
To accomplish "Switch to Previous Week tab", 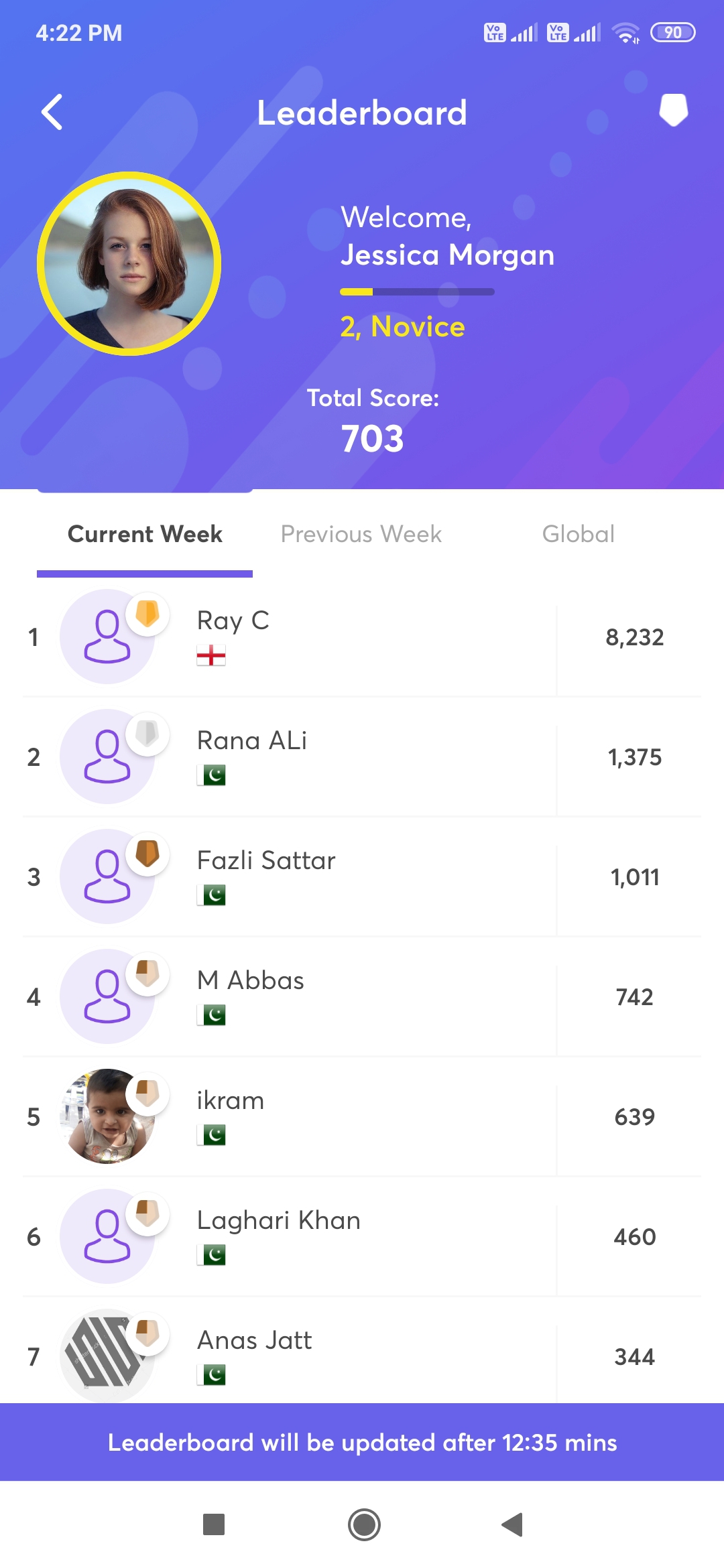I will [361, 534].
